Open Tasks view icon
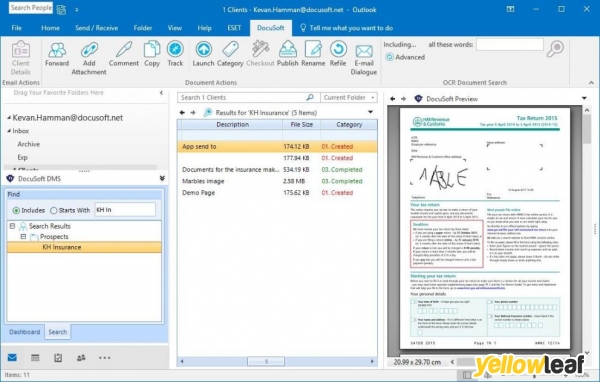 coord(58,358)
